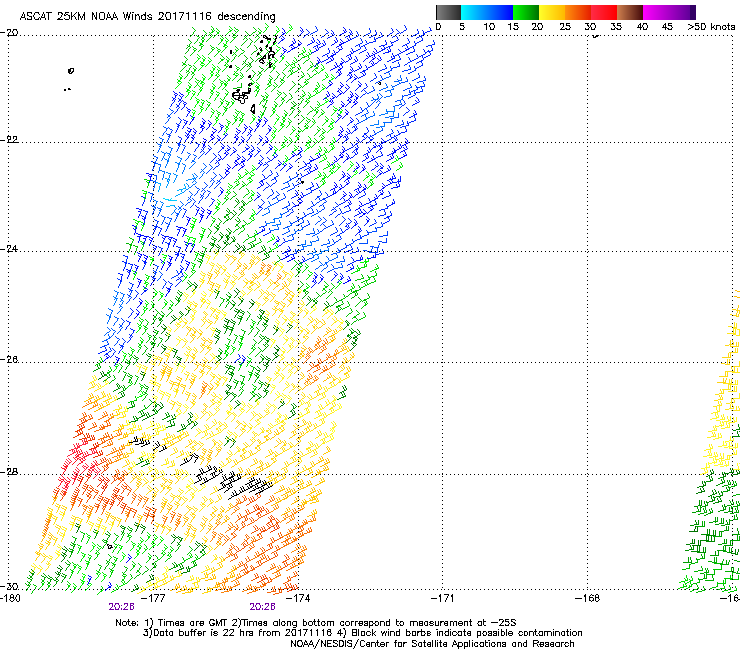The width and height of the screenshot is (740, 650).
Task: Click the '-180' longitude label
Action: point(10,599)
